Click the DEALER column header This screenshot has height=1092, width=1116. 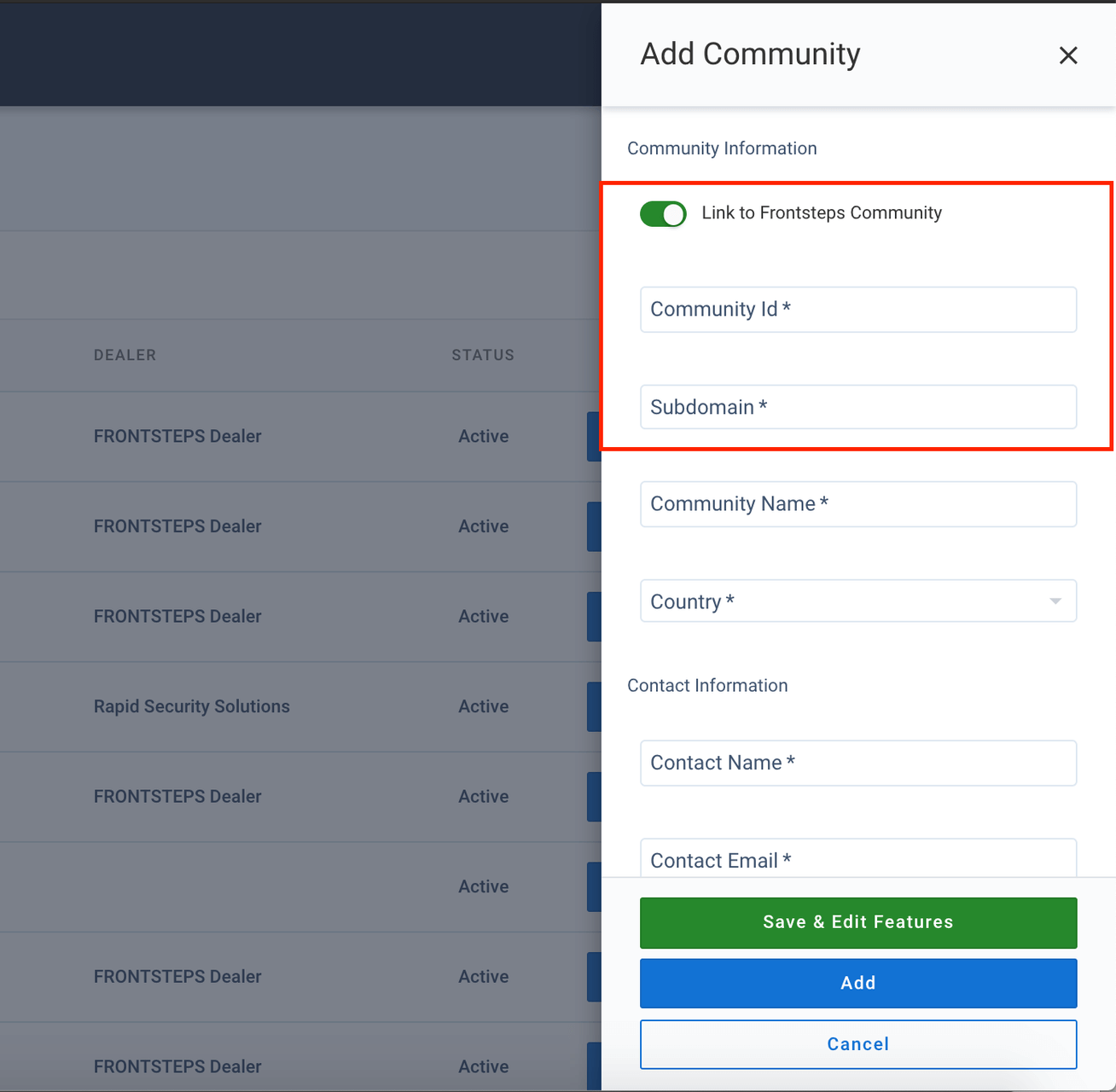(125, 355)
